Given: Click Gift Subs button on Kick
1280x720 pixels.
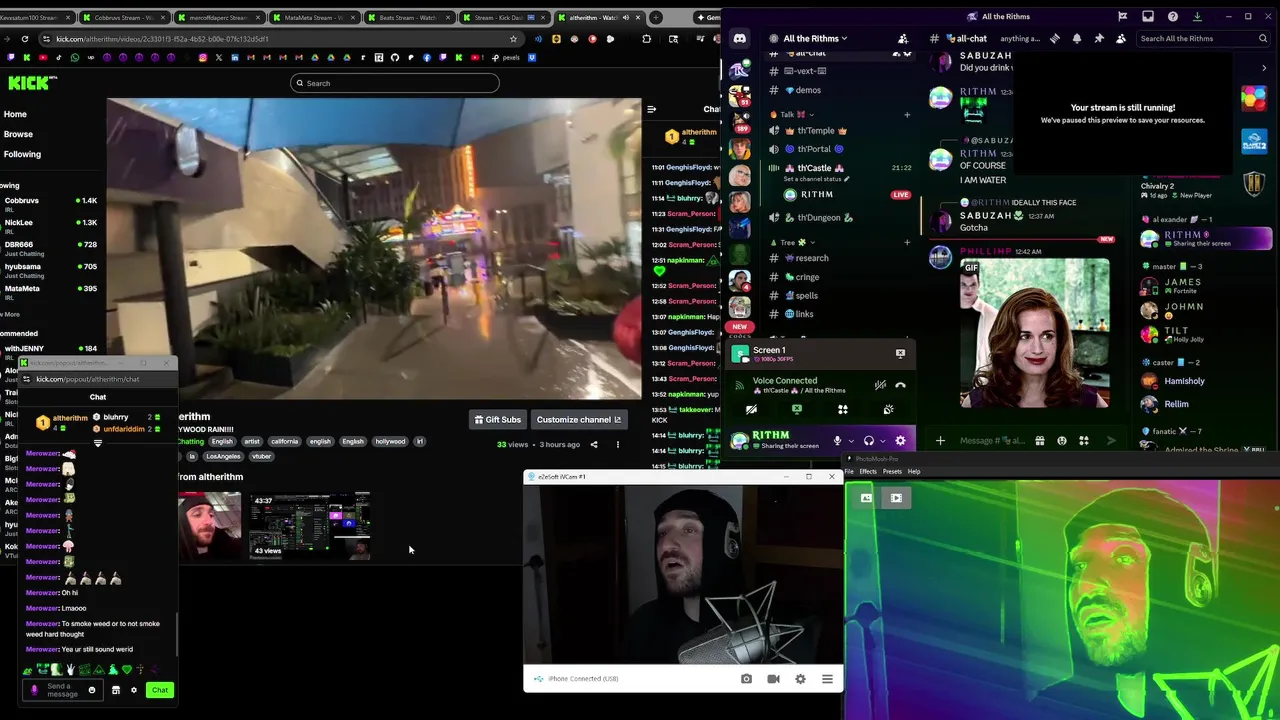Looking at the screenshot, I should pos(497,420).
